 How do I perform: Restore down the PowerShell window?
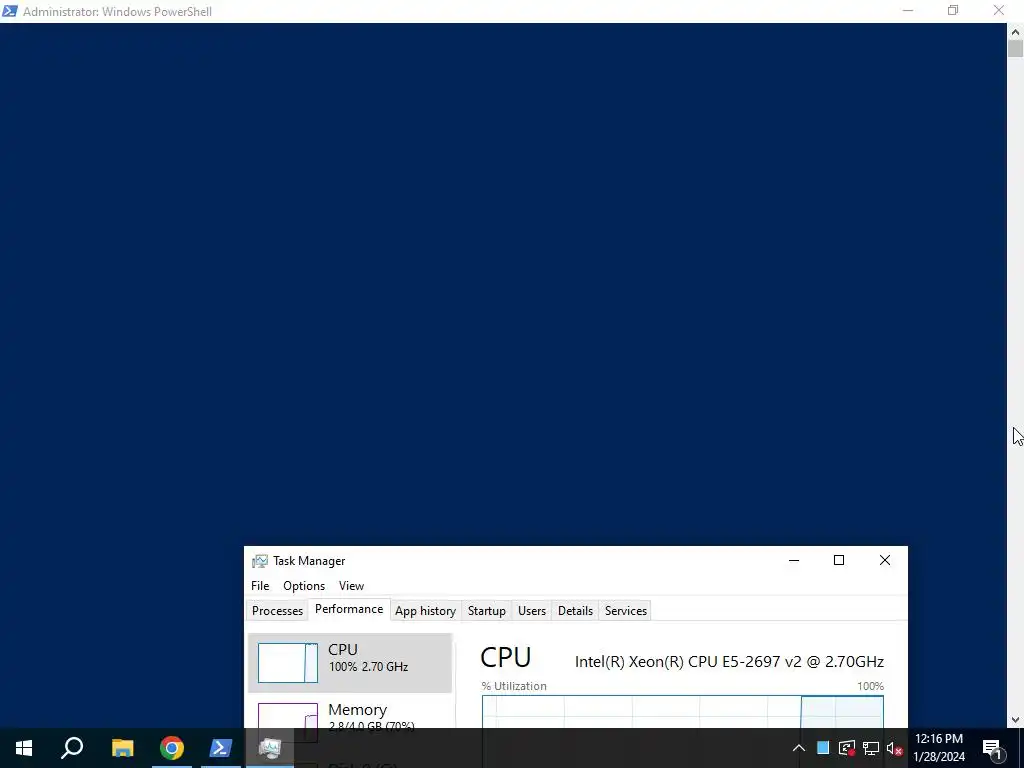(x=953, y=10)
